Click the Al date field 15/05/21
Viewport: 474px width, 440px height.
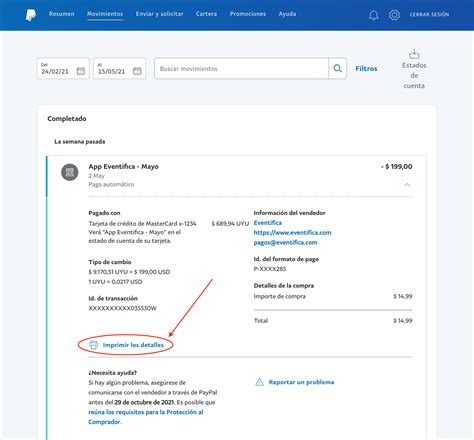[x=119, y=69]
